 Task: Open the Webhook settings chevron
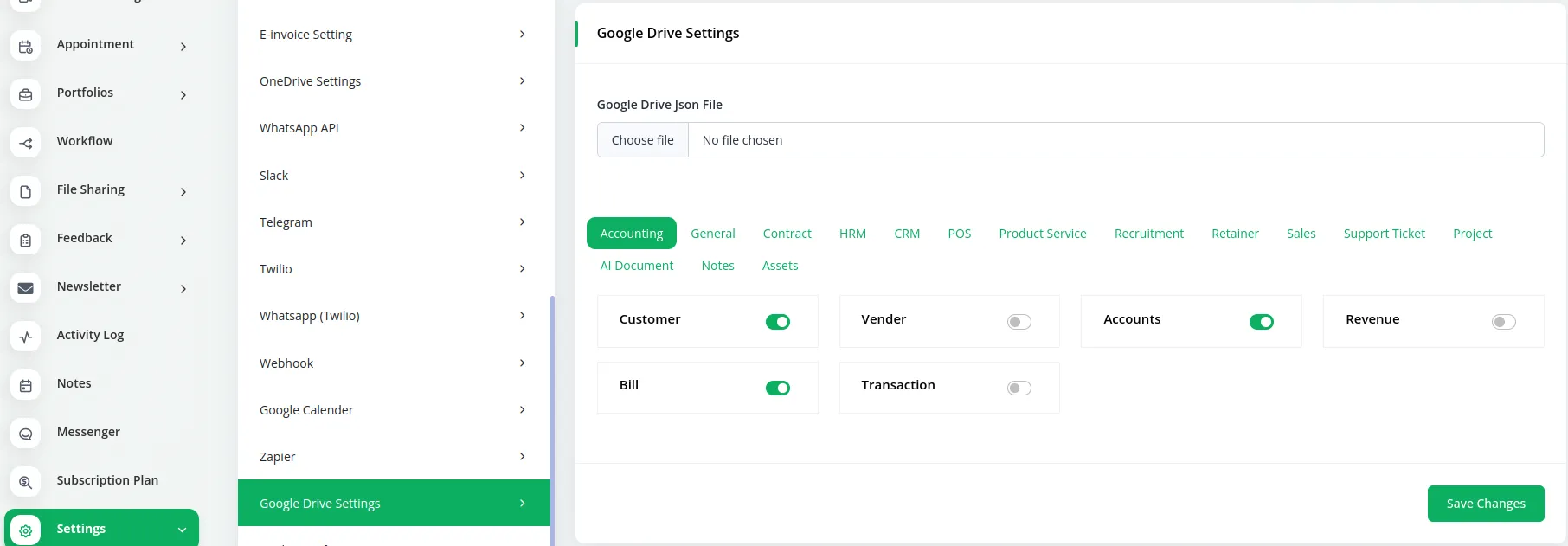[x=522, y=363]
